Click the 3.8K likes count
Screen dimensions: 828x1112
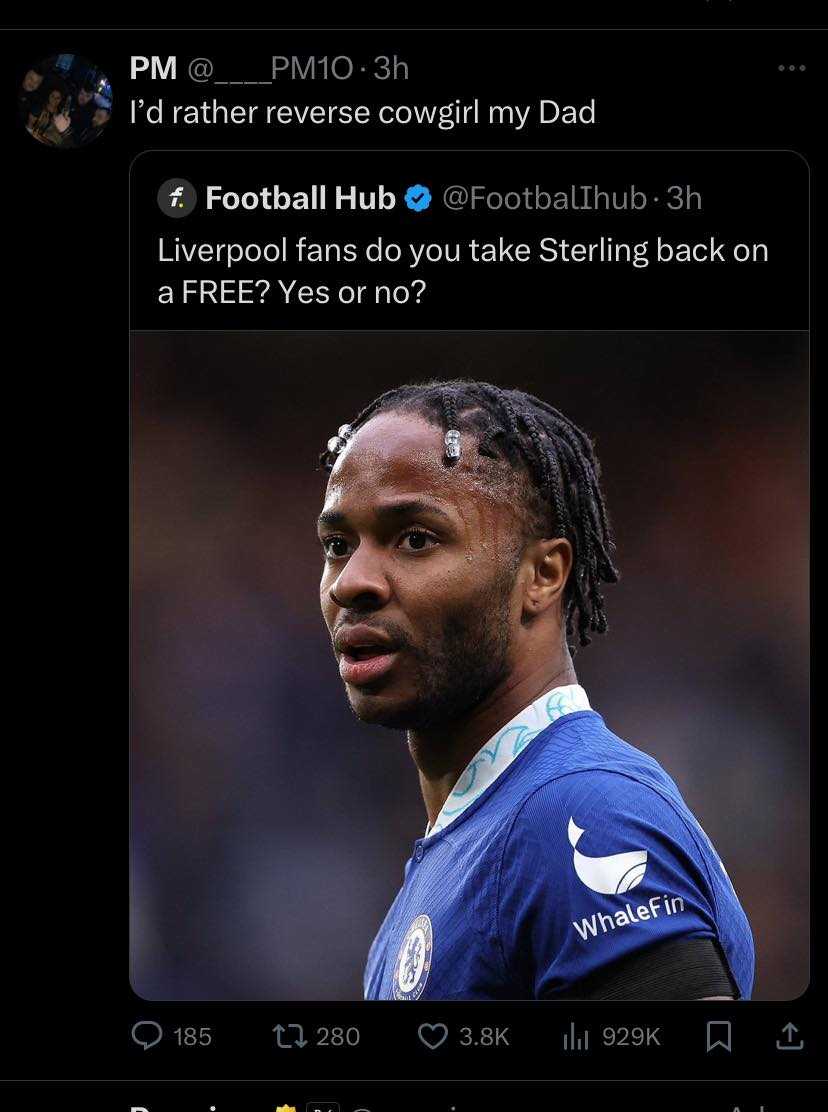pyautogui.click(x=484, y=1037)
